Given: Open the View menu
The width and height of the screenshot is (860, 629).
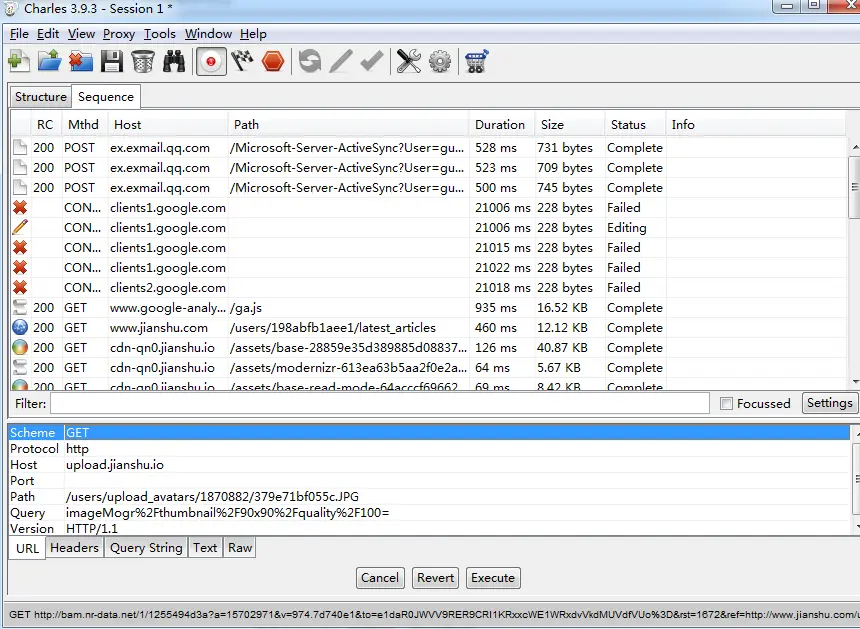Looking at the screenshot, I should click(x=81, y=34).
